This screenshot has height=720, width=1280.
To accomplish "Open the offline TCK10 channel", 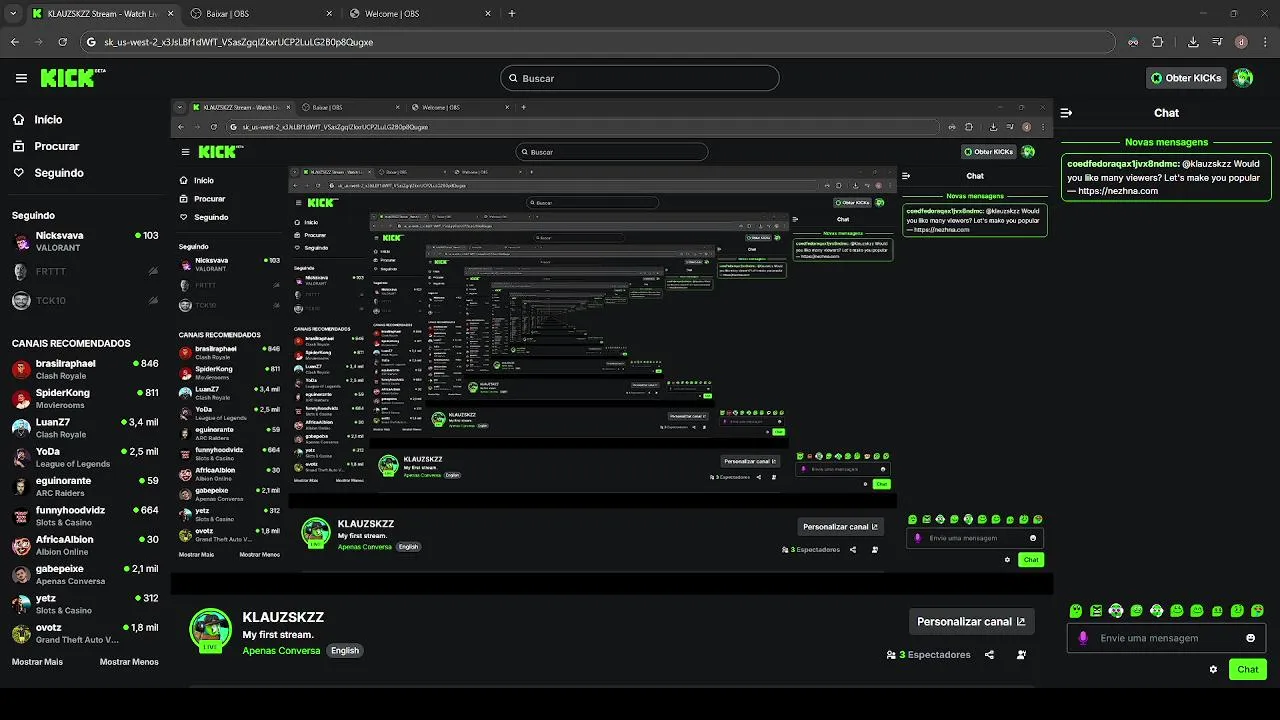I will click(85, 300).
